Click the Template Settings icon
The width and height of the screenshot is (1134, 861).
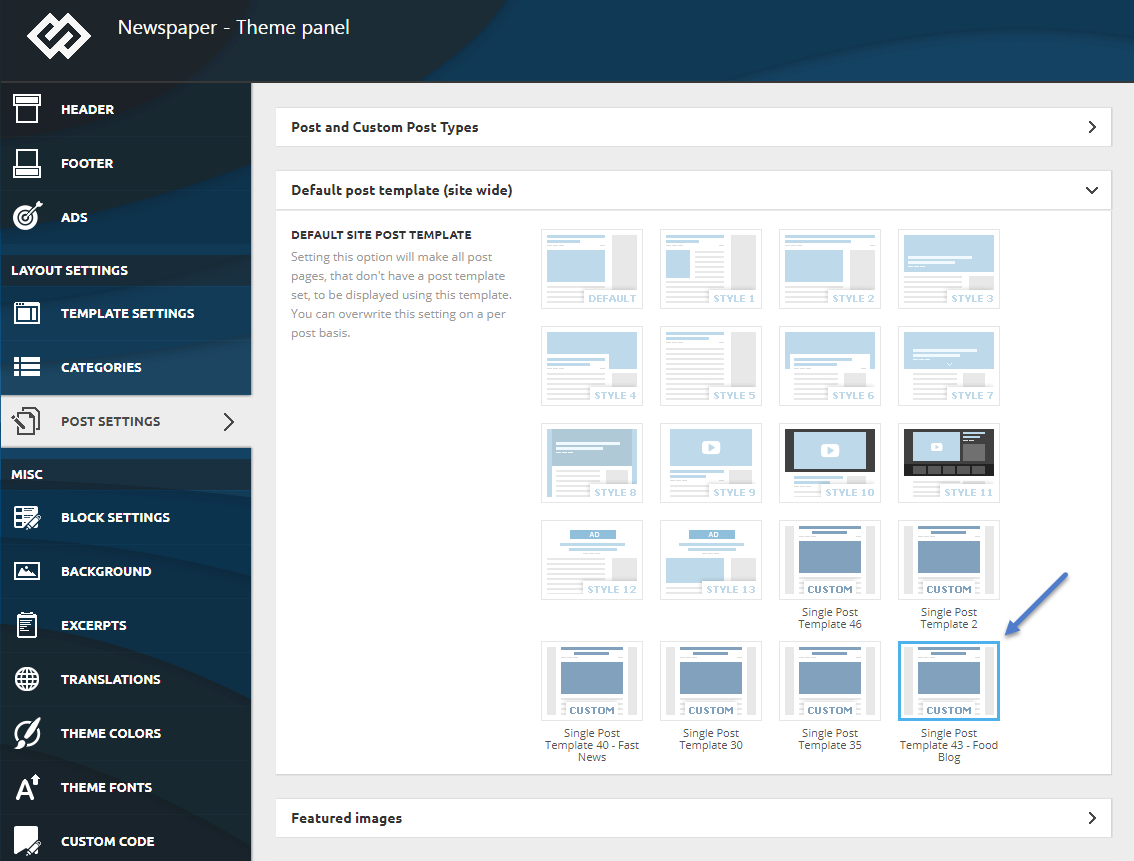coord(27,313)
